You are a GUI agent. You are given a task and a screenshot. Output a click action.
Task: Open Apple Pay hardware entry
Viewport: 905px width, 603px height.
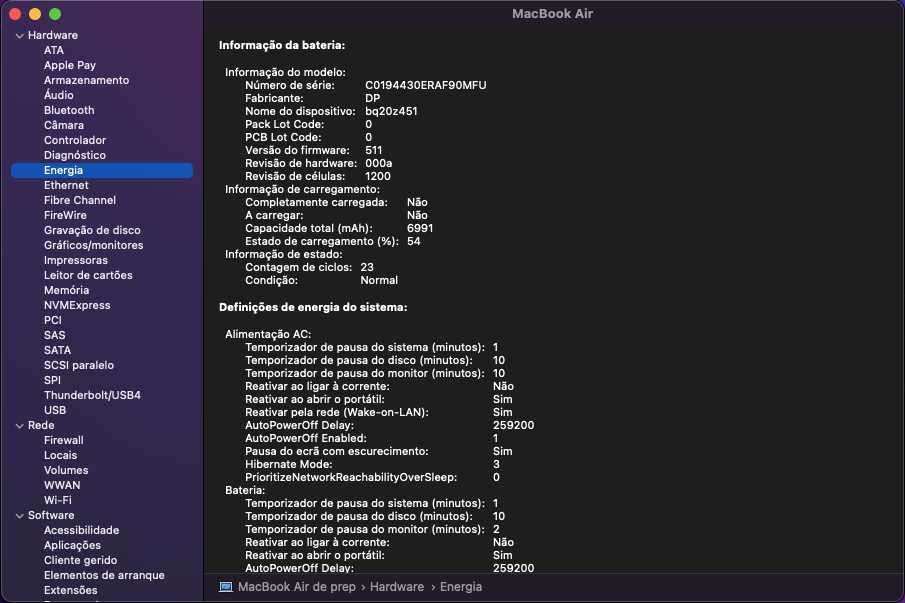tap(70, 65)
